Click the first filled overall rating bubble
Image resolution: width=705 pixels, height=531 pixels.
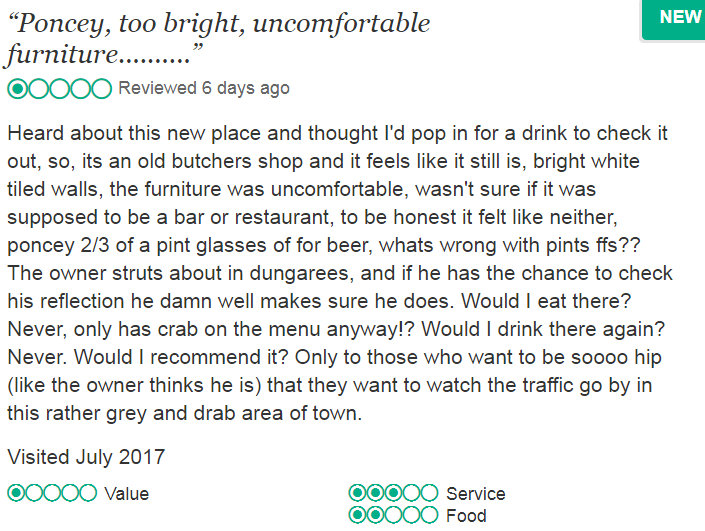pos(18,89)
